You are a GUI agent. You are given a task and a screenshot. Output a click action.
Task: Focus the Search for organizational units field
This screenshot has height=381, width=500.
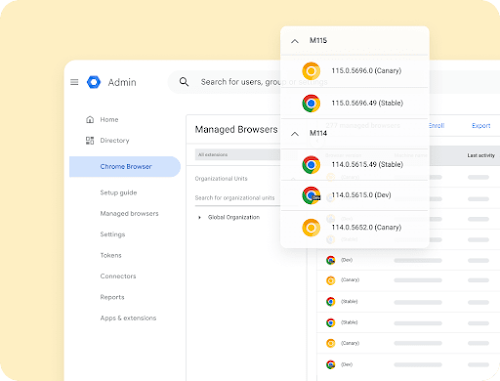[x=237, y=198]
